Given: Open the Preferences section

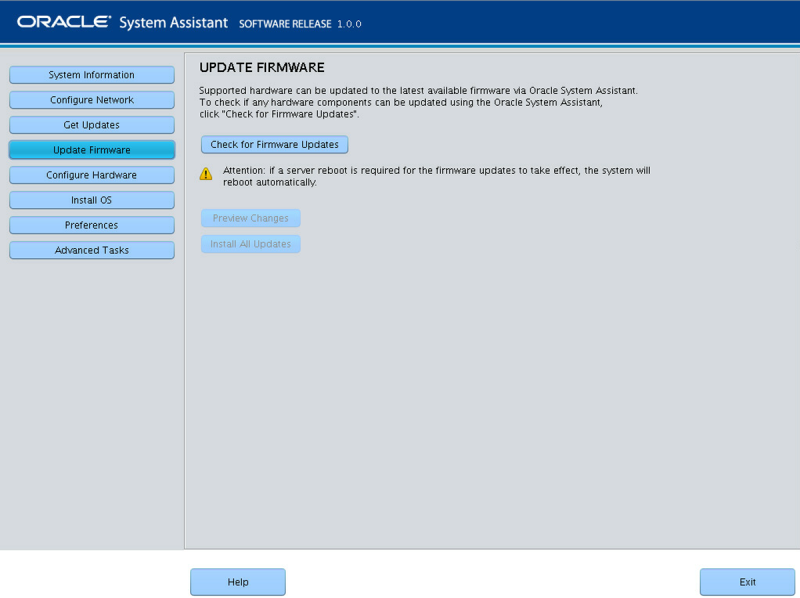Looking at the screenshot, I should point(91,224).
